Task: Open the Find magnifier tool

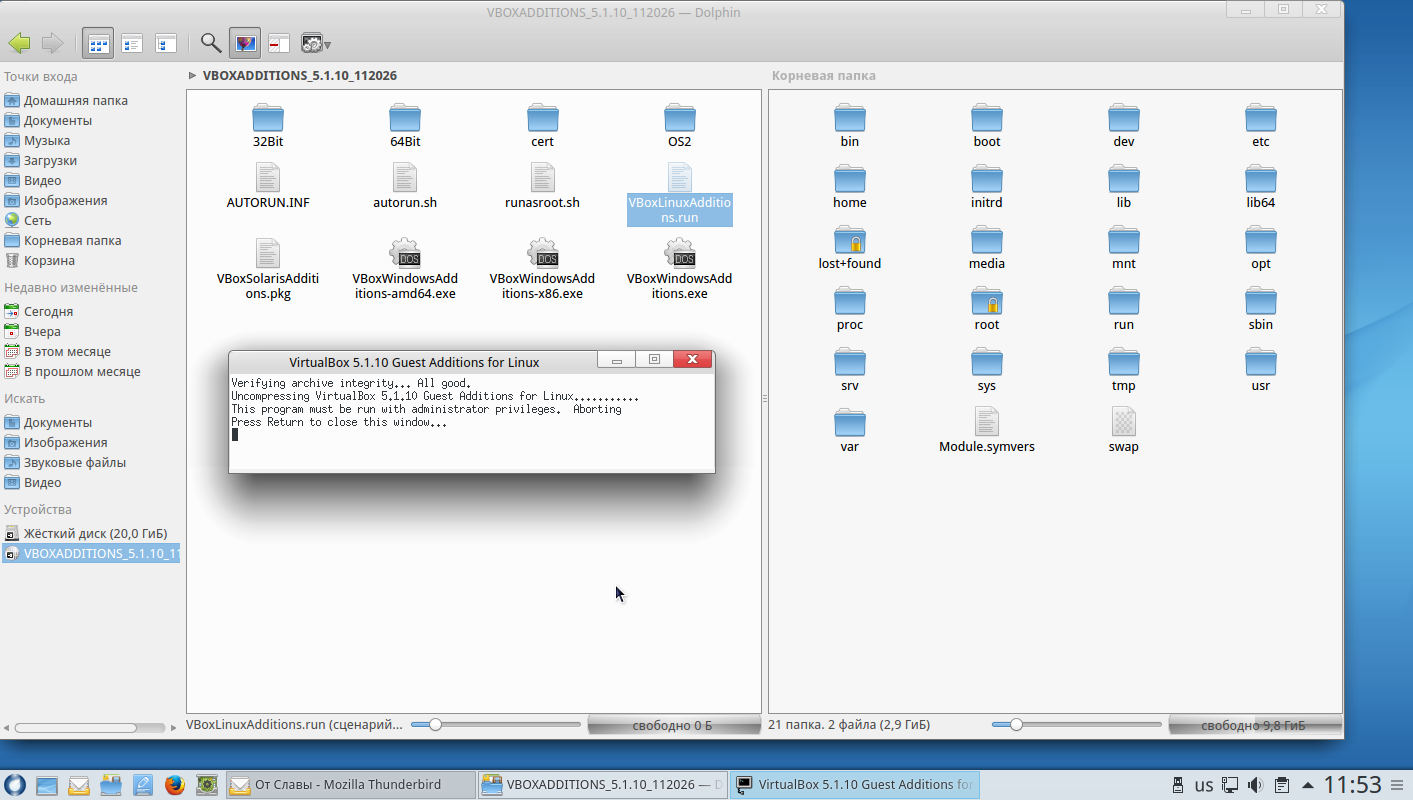Action: (211, 43)
